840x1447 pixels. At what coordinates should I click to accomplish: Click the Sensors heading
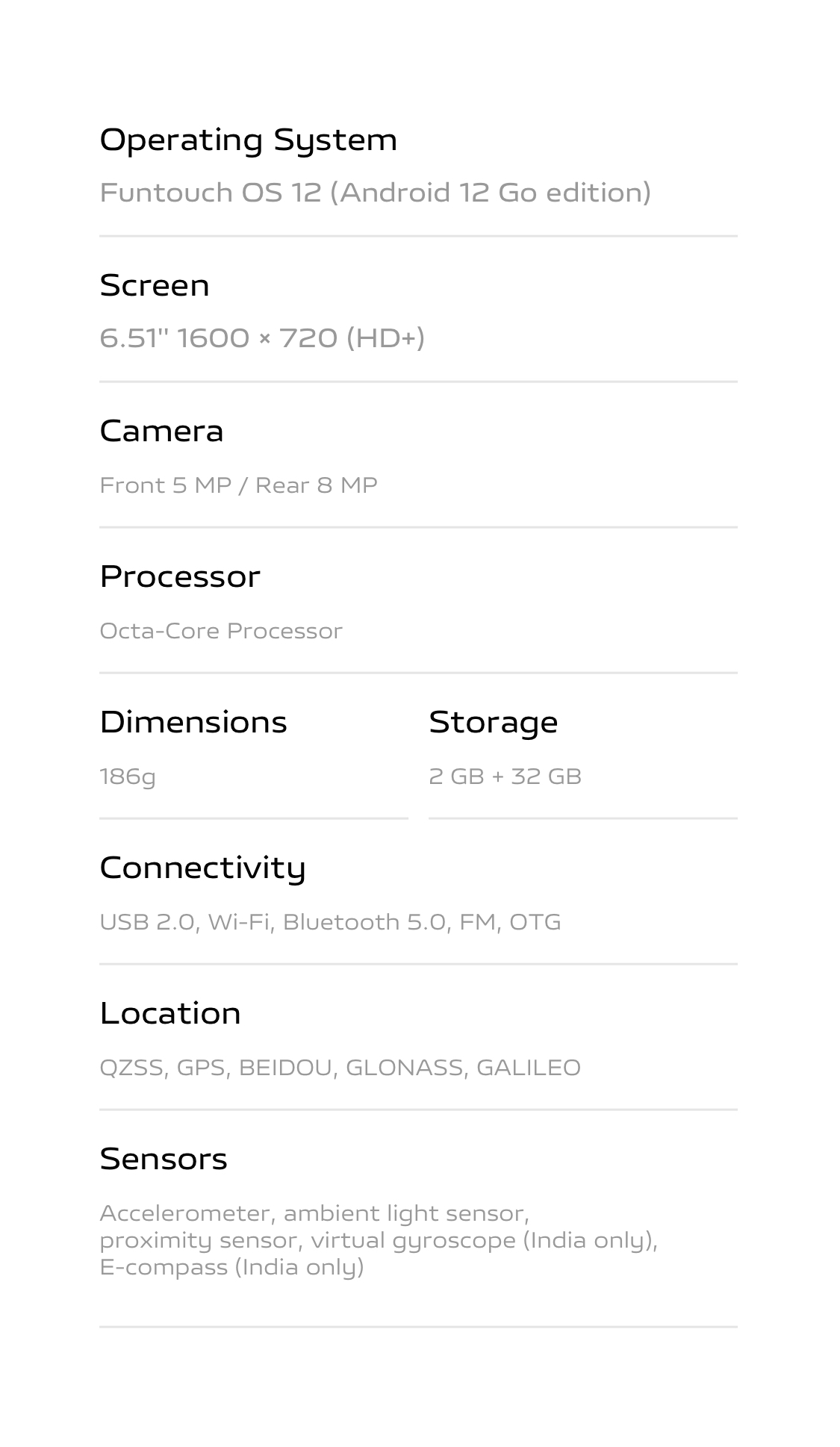[x=164, y=1159]
